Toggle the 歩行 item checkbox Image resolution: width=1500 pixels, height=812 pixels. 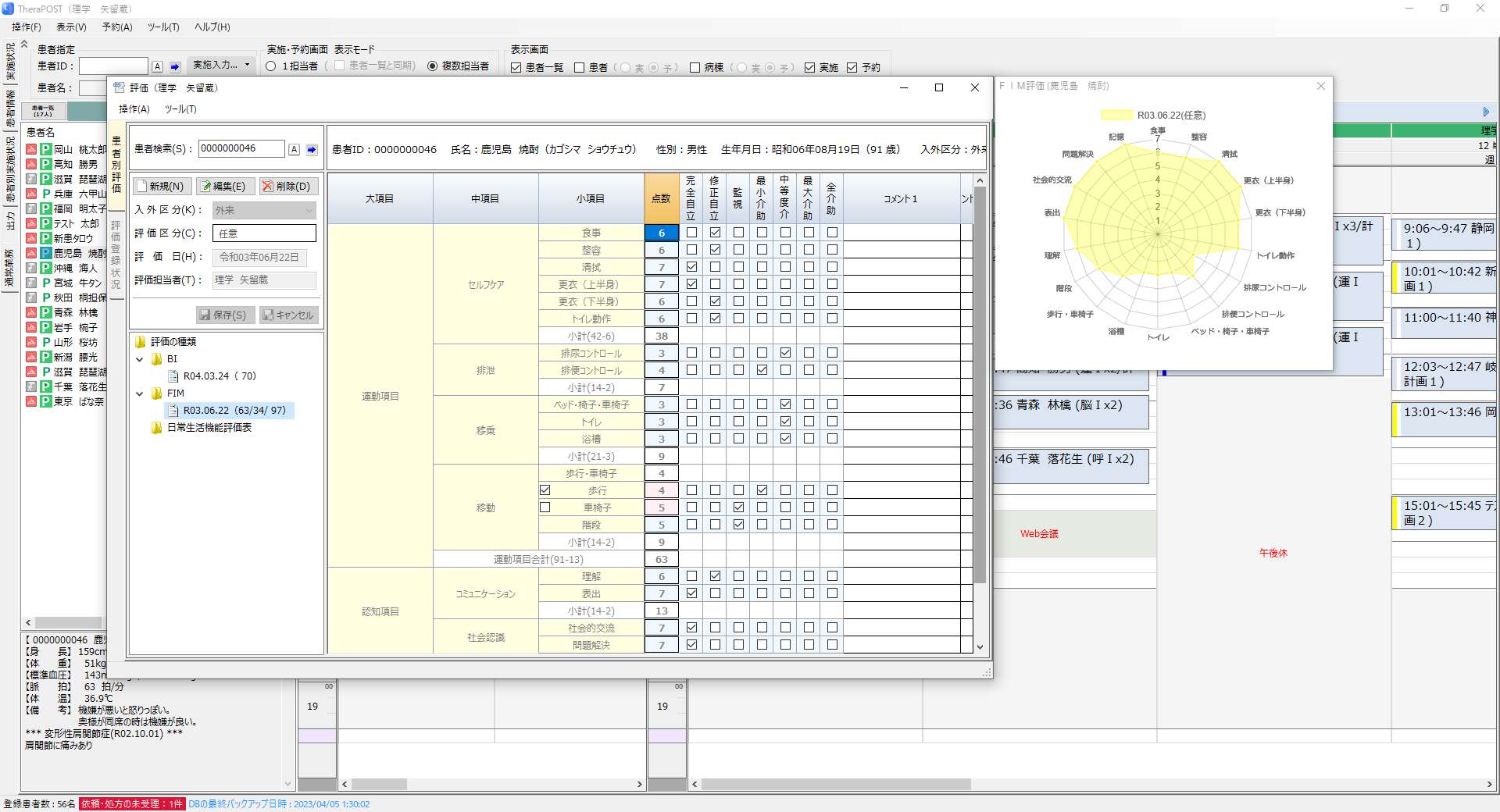(x=545, y=490)
